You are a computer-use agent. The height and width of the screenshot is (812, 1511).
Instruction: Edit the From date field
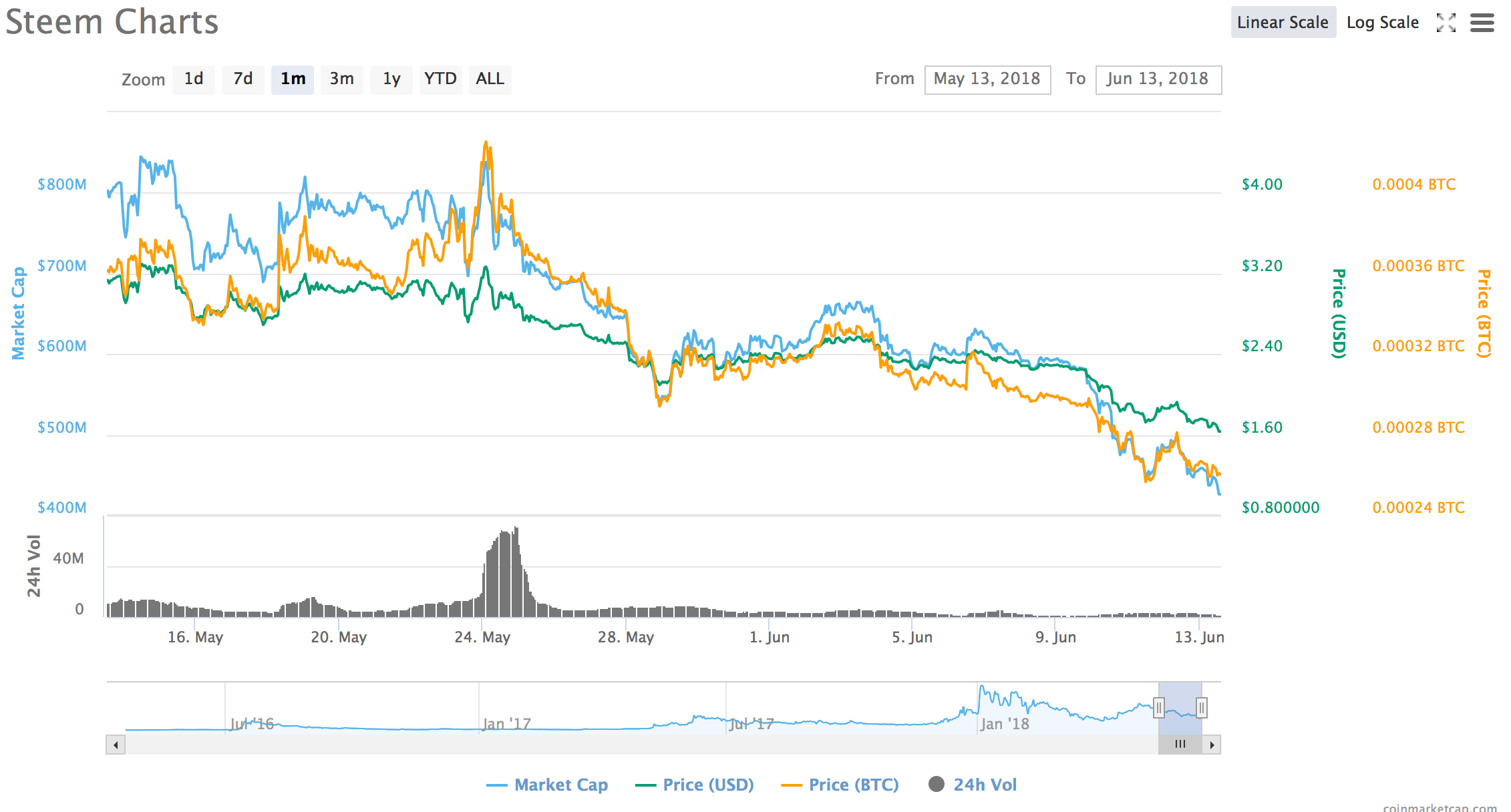tap(987, 79)
